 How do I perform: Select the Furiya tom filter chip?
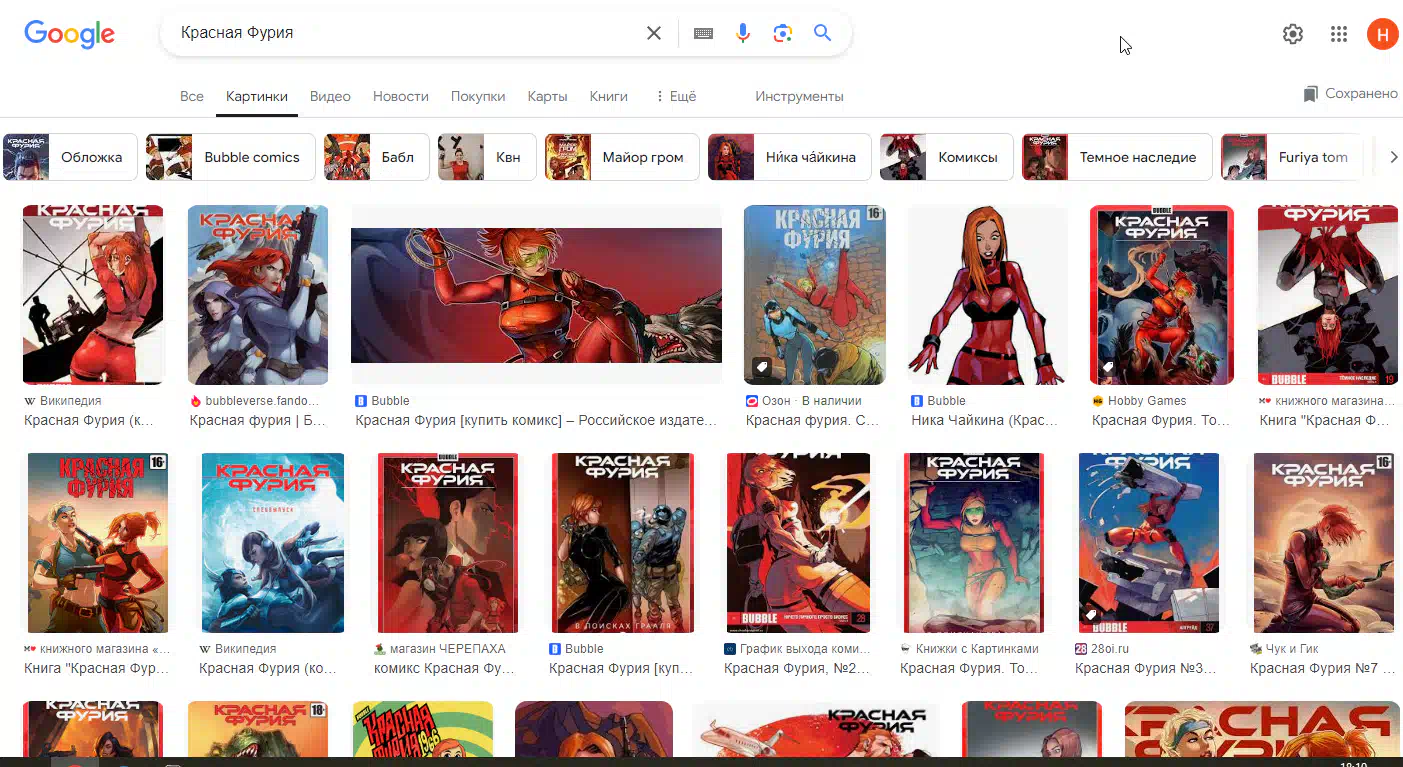pos(1292,157)
